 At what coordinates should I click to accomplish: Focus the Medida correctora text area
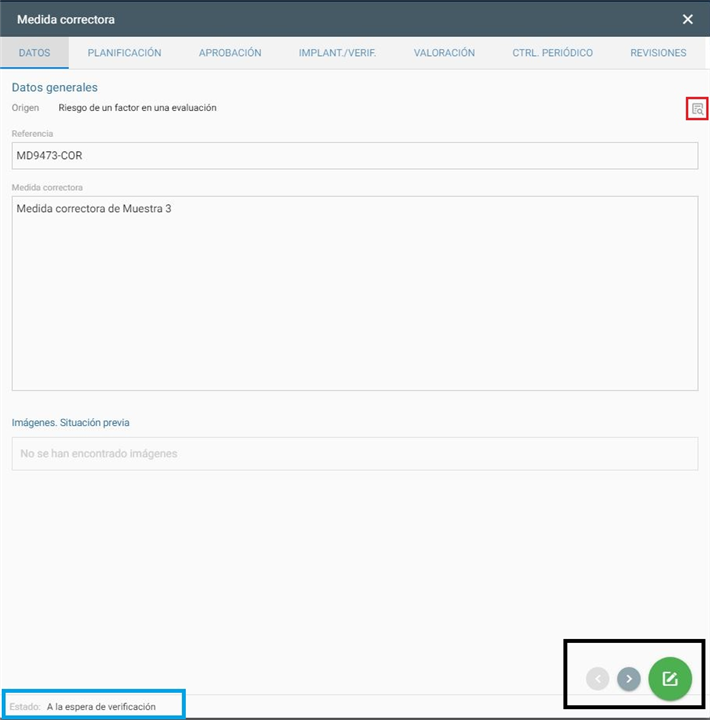354,292
